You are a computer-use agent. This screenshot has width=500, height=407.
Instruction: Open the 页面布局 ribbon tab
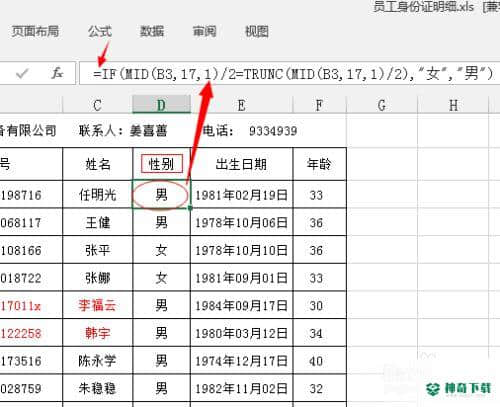pyautogui.click(x=35, y=31)
